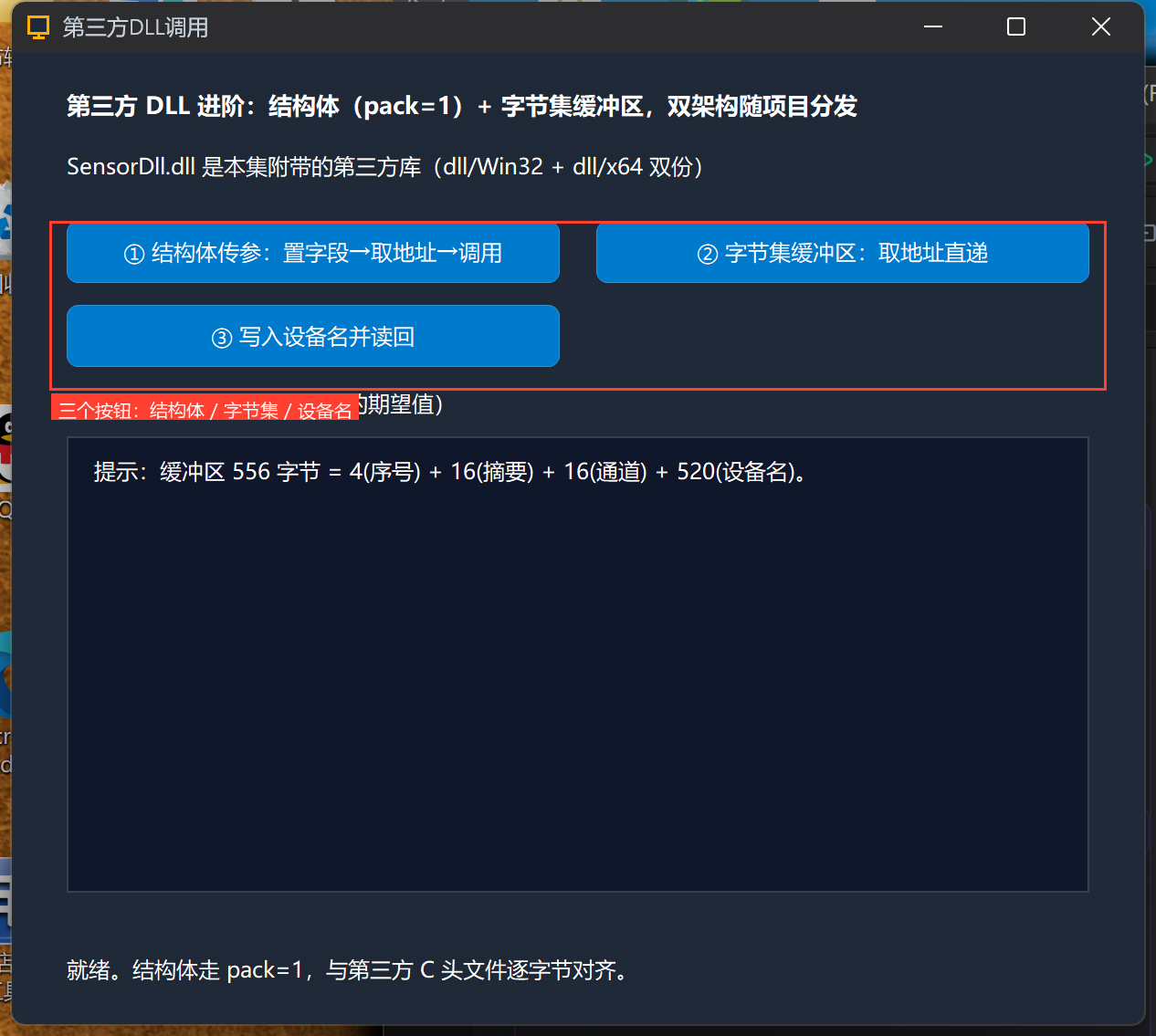
Task: Click the ① 结构体传参 button
Action: pos(313,253)
